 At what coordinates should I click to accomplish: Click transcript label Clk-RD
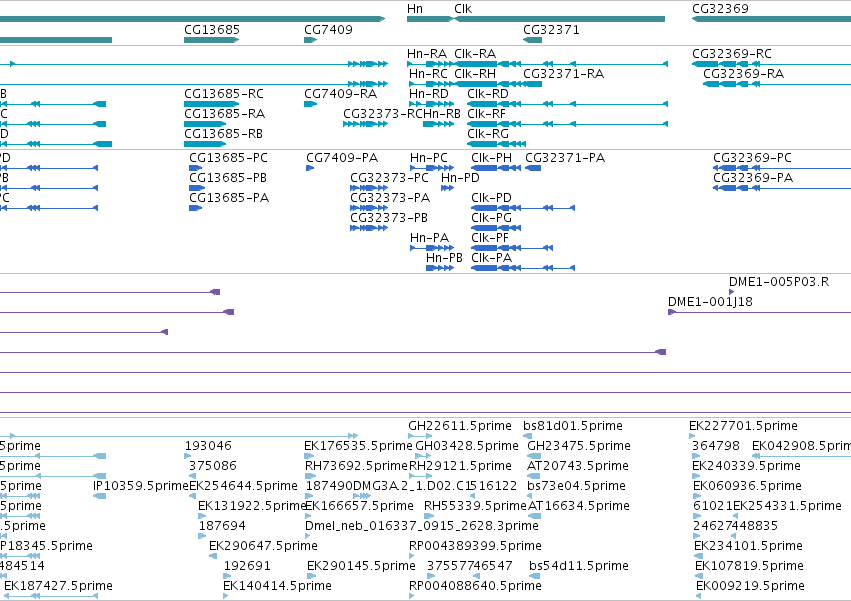coord(488,94)
